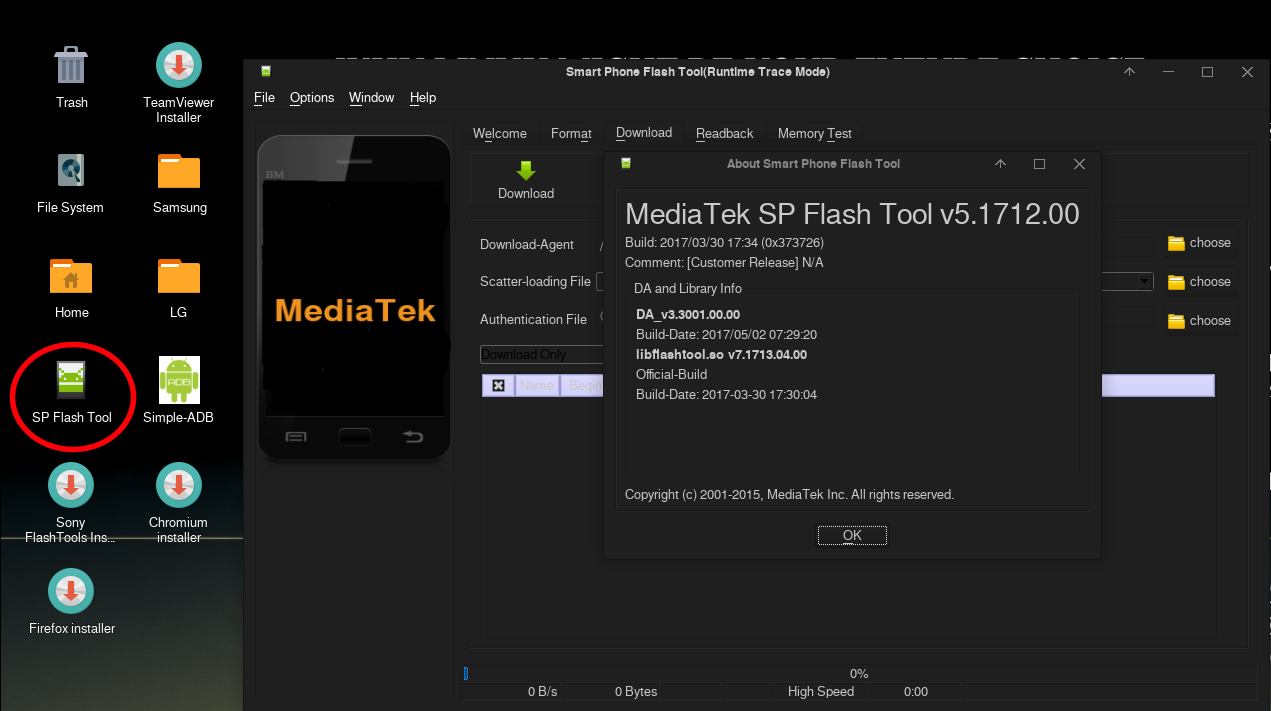Click the 0% download progress bar
This screenshot has width=1271, height=711.
[x=858, y=674]
